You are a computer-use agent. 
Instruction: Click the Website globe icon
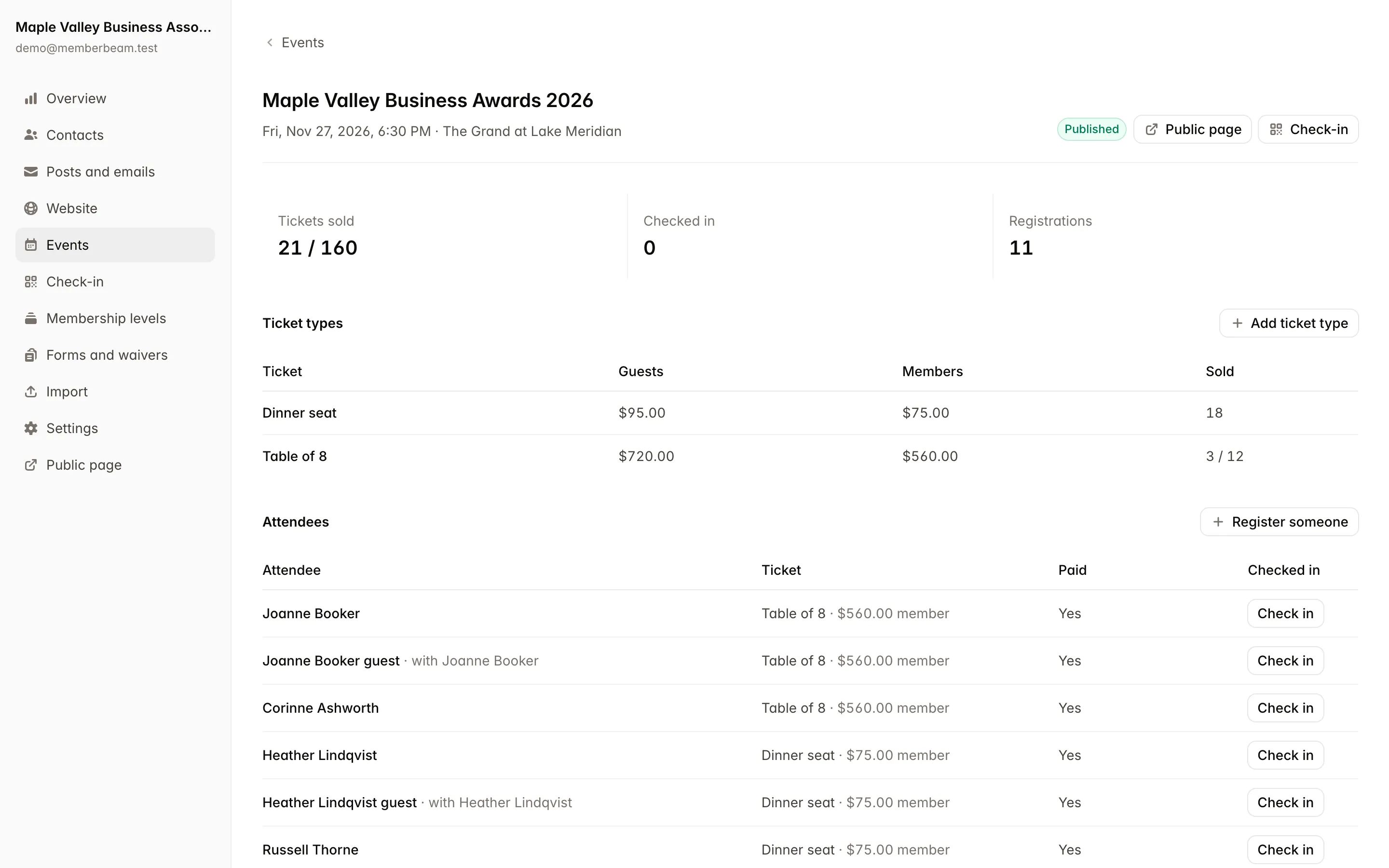click(31, 208)
